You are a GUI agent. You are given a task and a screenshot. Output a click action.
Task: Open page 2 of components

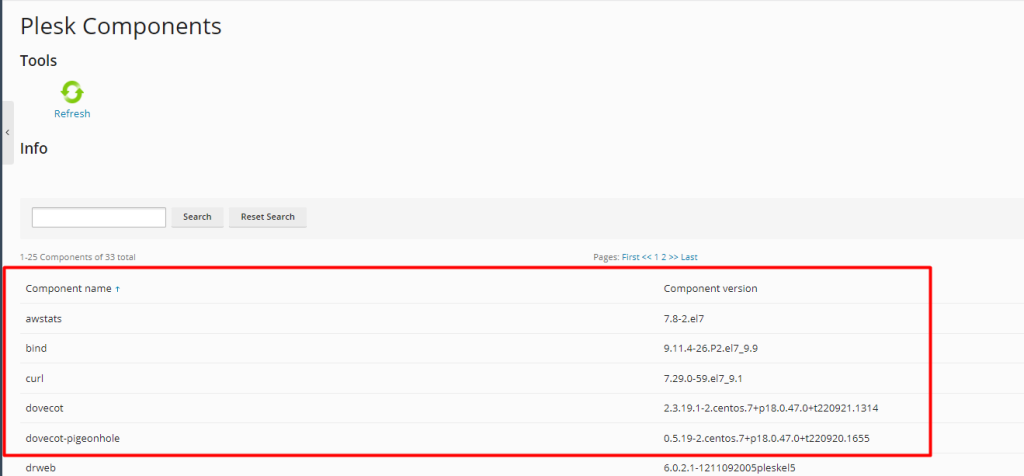664,257
